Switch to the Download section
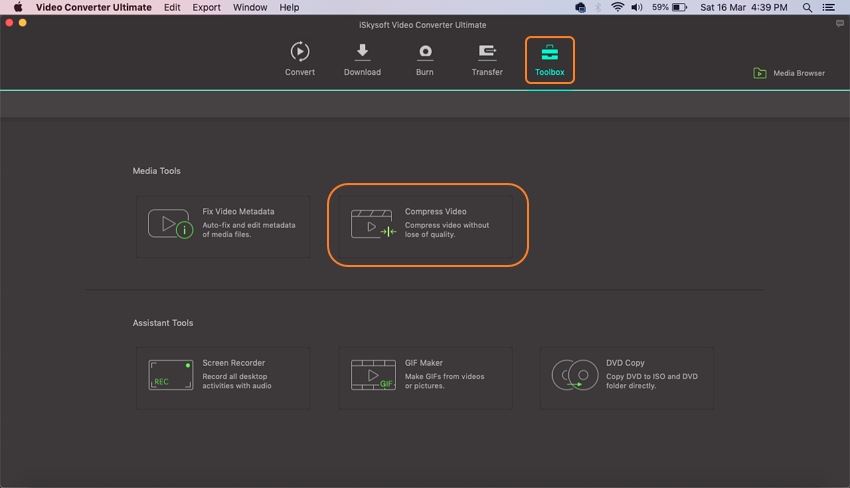Viewport: 850px width, 488px height. [x=362, y=52]
